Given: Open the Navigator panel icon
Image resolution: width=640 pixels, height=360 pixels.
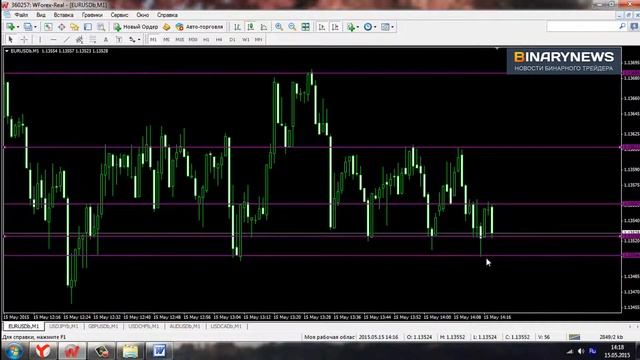Looking at the screenshot, I should tap(74, 27).
